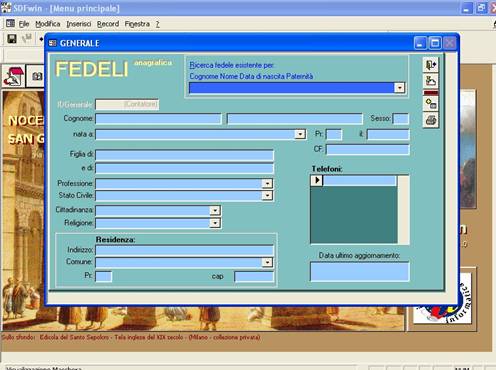Image resolution: width=496 pixels, height=370 pixels.
Task: Expand the Professione dropdown arrow
Action: pyautogui.click(x=267, y=184)
